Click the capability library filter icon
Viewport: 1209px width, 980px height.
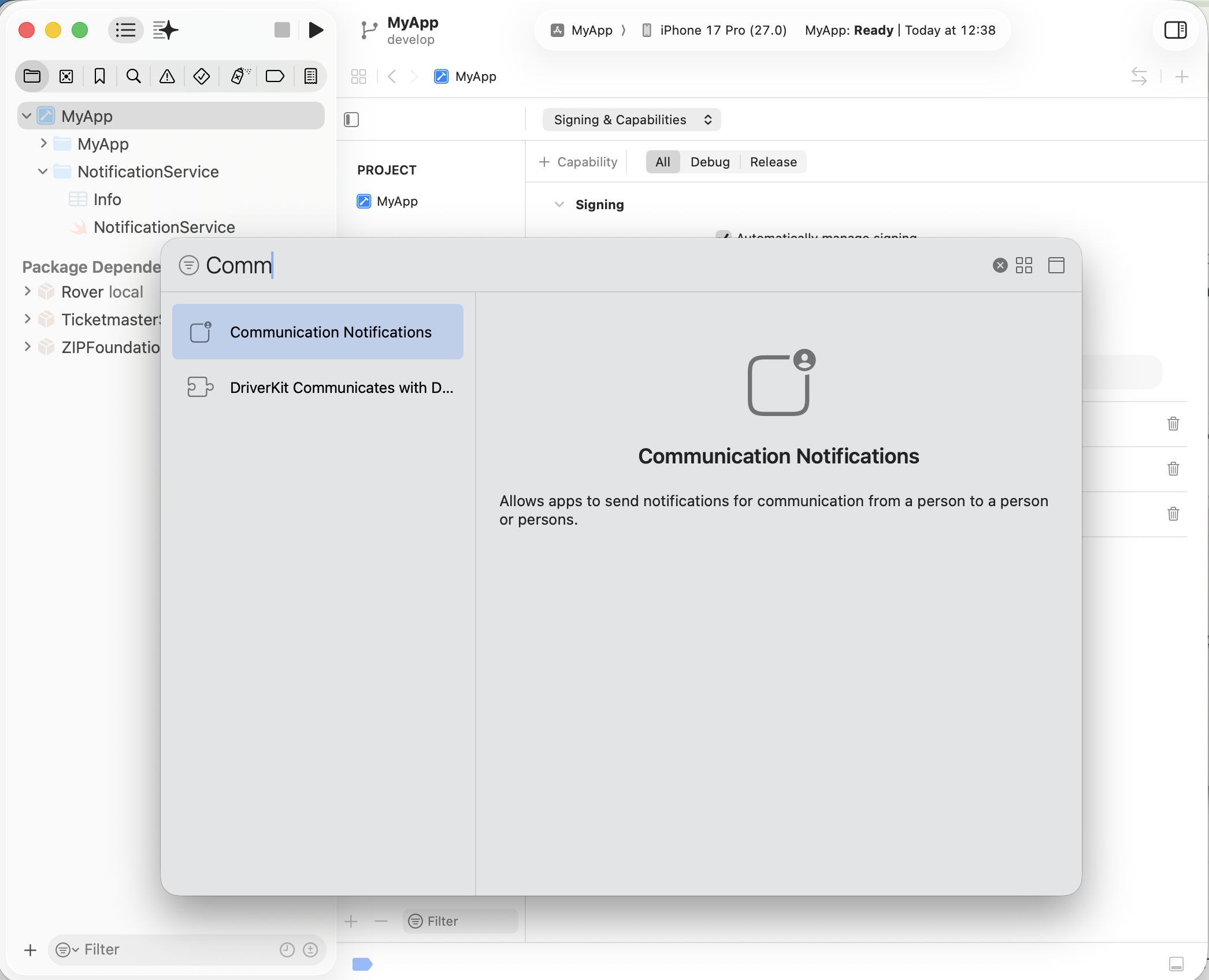188,265
